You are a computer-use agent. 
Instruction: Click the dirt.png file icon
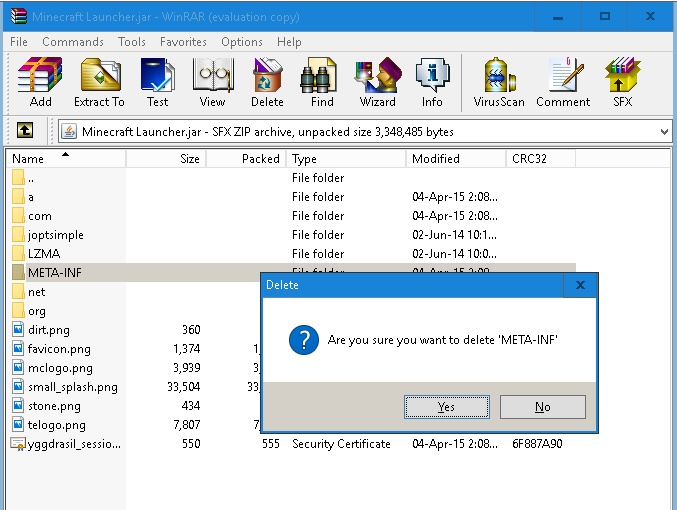coord(18,329)
